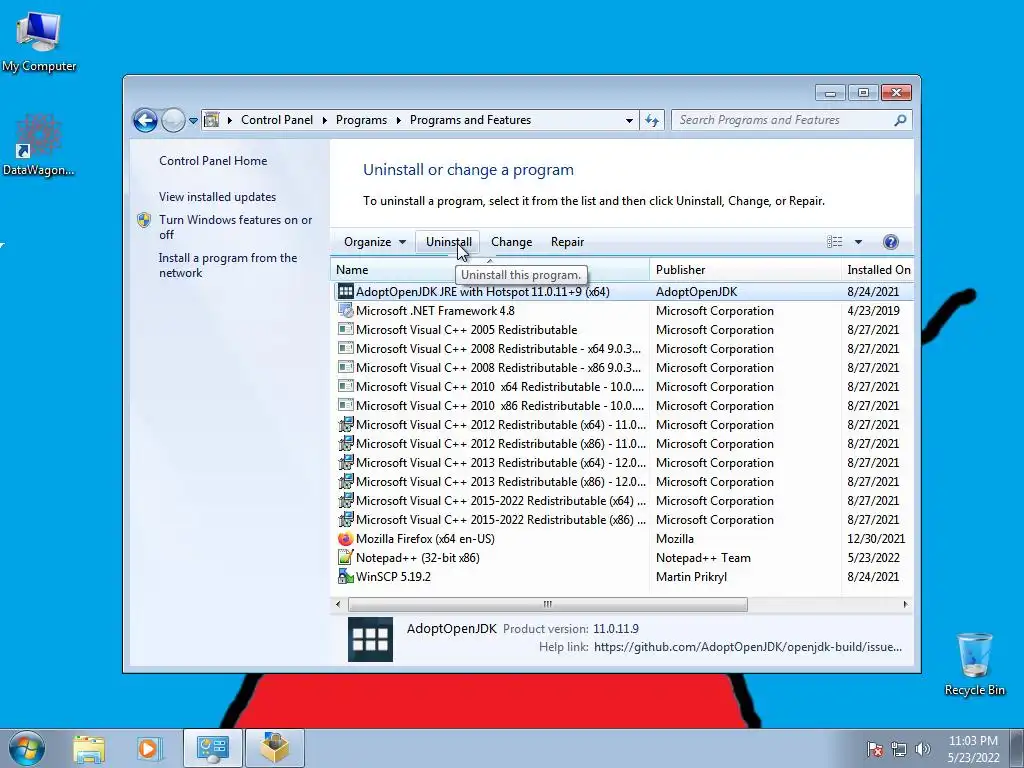This screenshot has height=768, width=1024.
Task: Open the DataWagon desktop shortcut
Action: point(39,146)
